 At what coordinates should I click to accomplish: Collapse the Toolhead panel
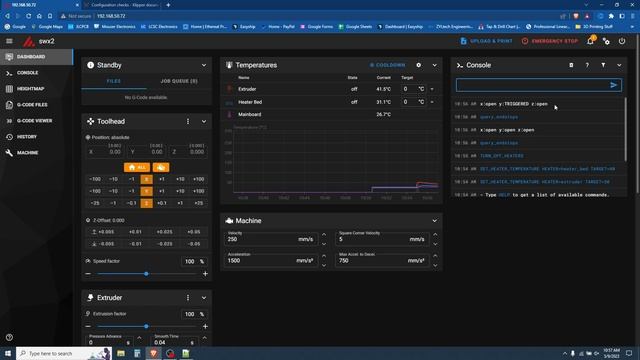coord(204,121)
